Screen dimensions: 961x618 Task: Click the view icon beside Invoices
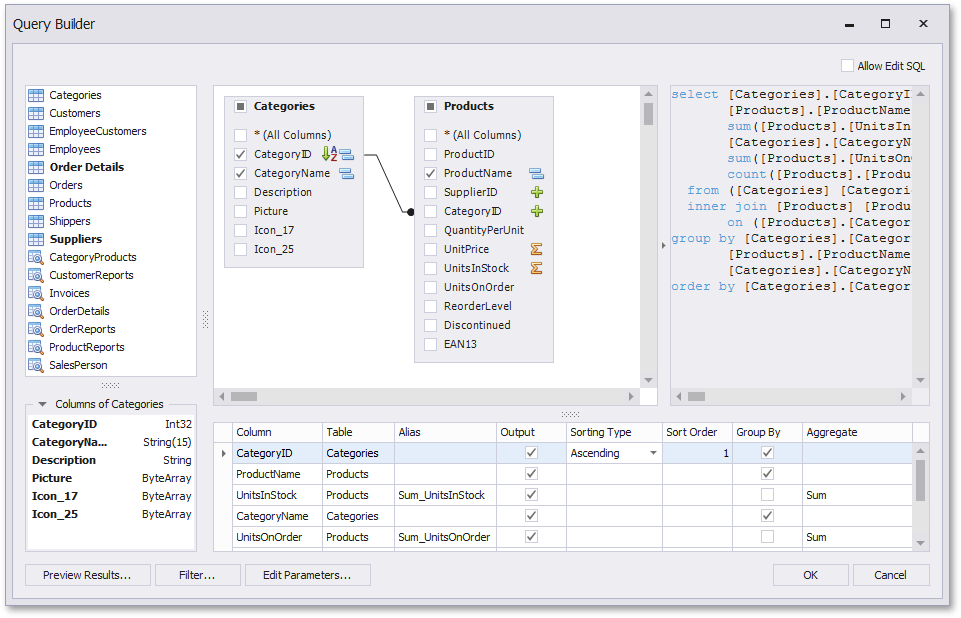33,293
